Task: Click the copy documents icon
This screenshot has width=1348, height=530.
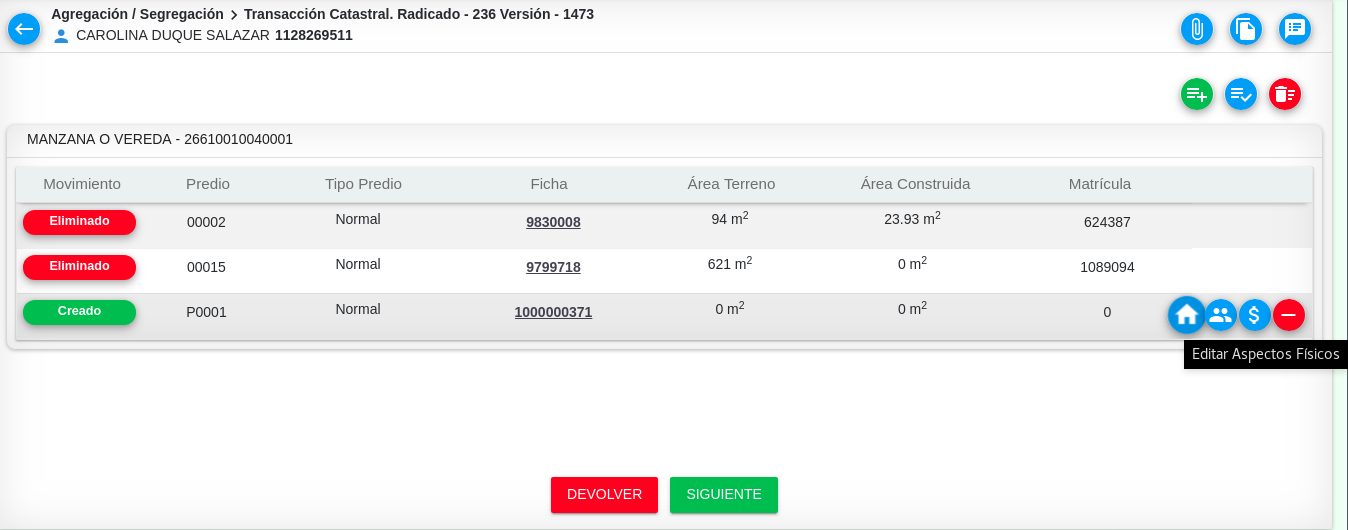Action: pyautogui.click(x=1245, y=29)
